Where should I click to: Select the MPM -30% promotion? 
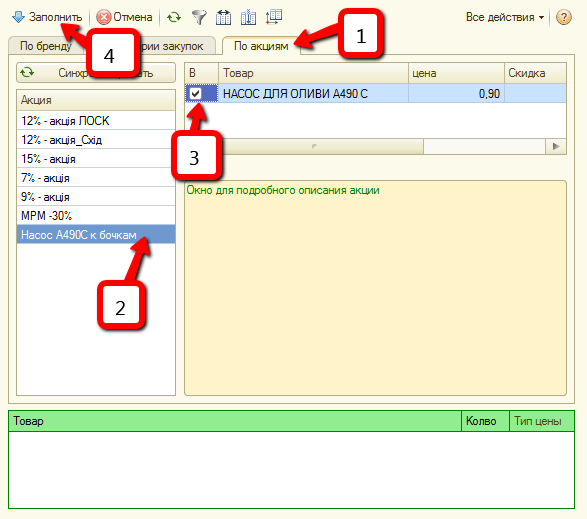96,215
